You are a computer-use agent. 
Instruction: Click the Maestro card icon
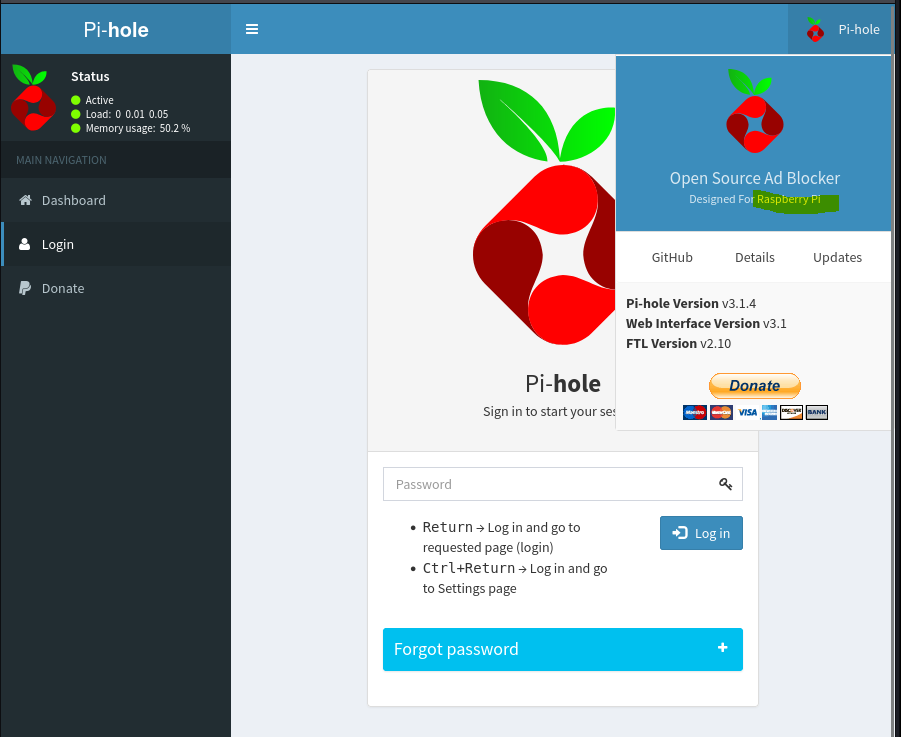(695, 412)
